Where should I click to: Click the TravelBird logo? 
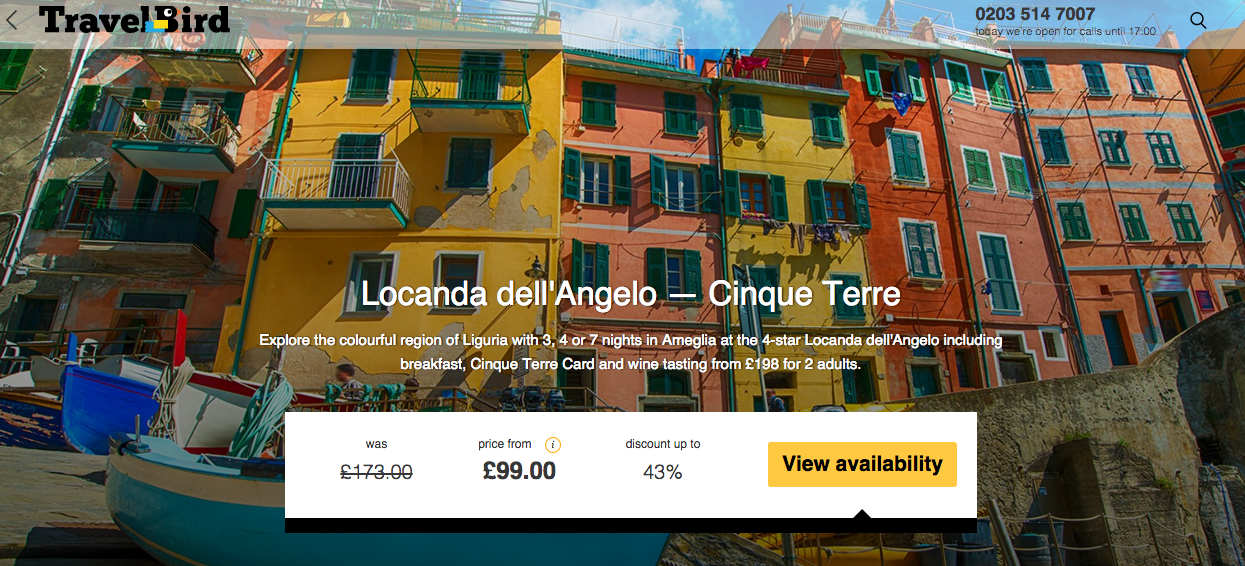(134, 19)
